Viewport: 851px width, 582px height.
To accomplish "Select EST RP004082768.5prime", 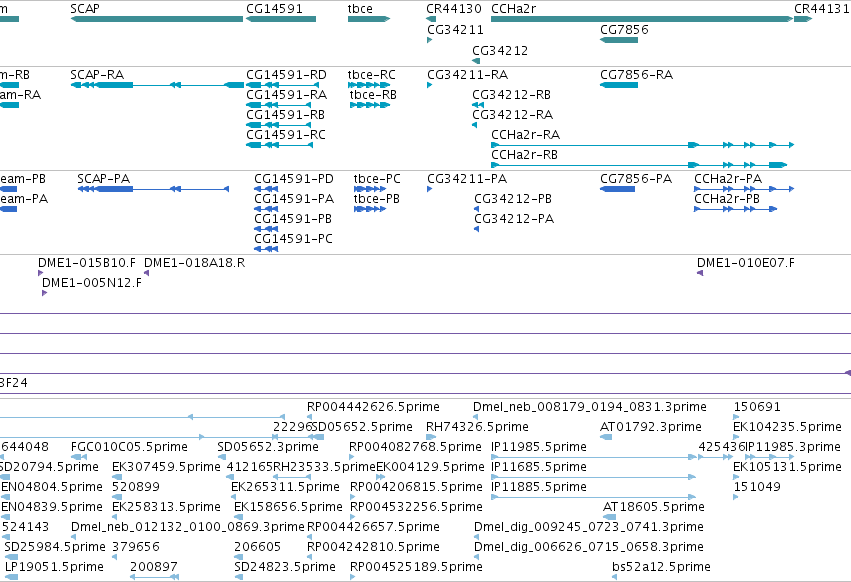I will (415, 447).
